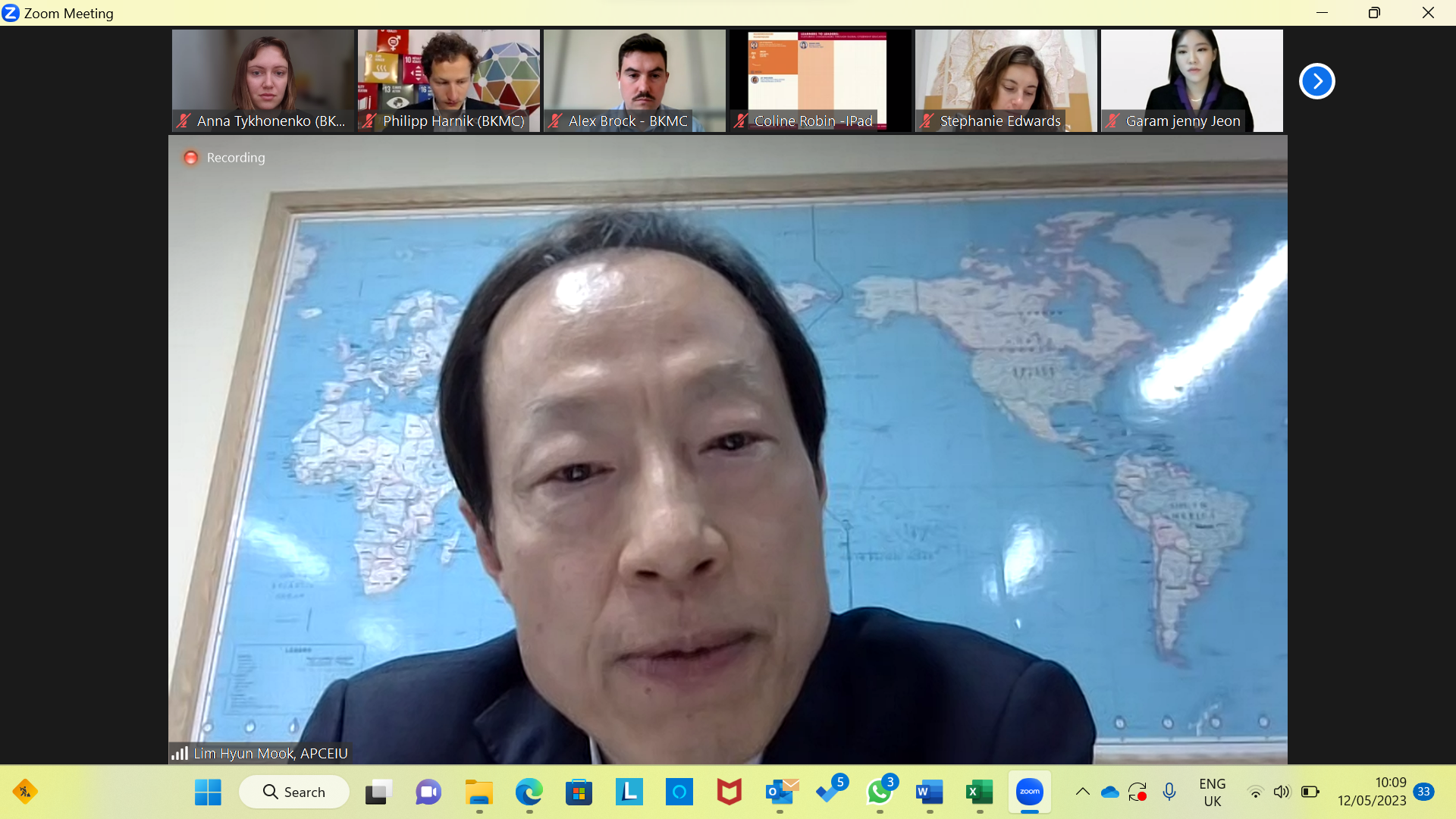
Task: Show next page of participant thumbnails
Action: pyautogui.click(x=1316, y=81)
